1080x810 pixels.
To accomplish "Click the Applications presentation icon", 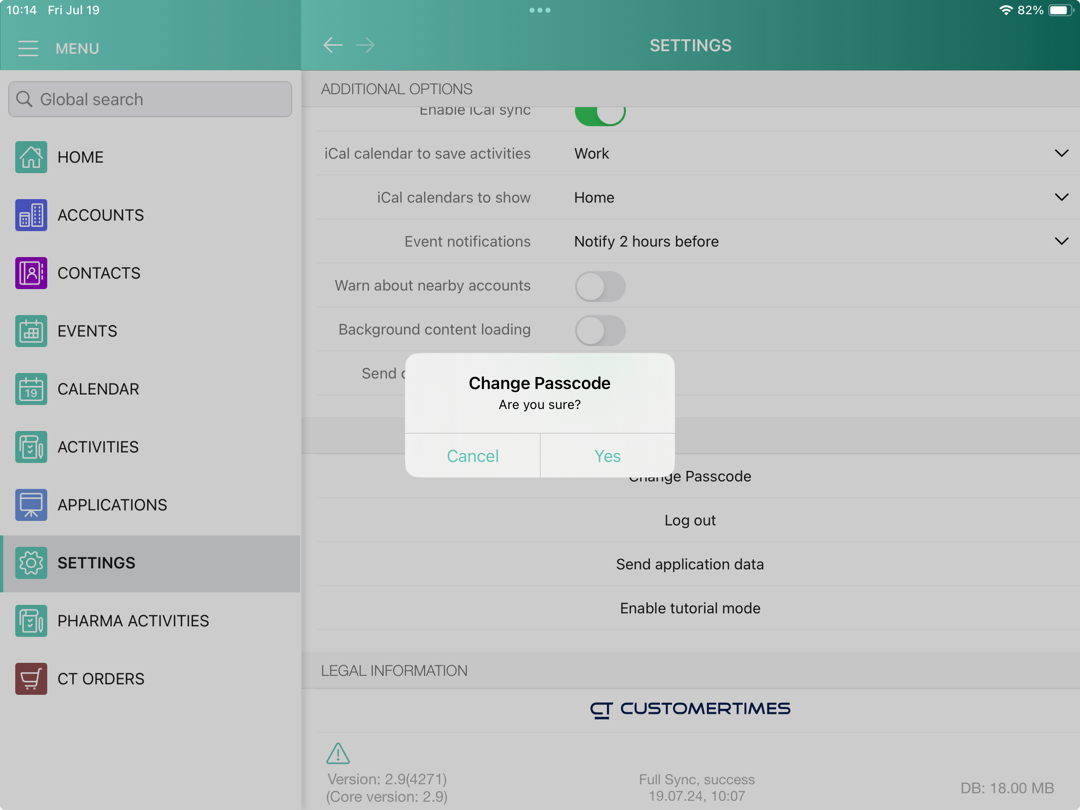I will [31, 505].
